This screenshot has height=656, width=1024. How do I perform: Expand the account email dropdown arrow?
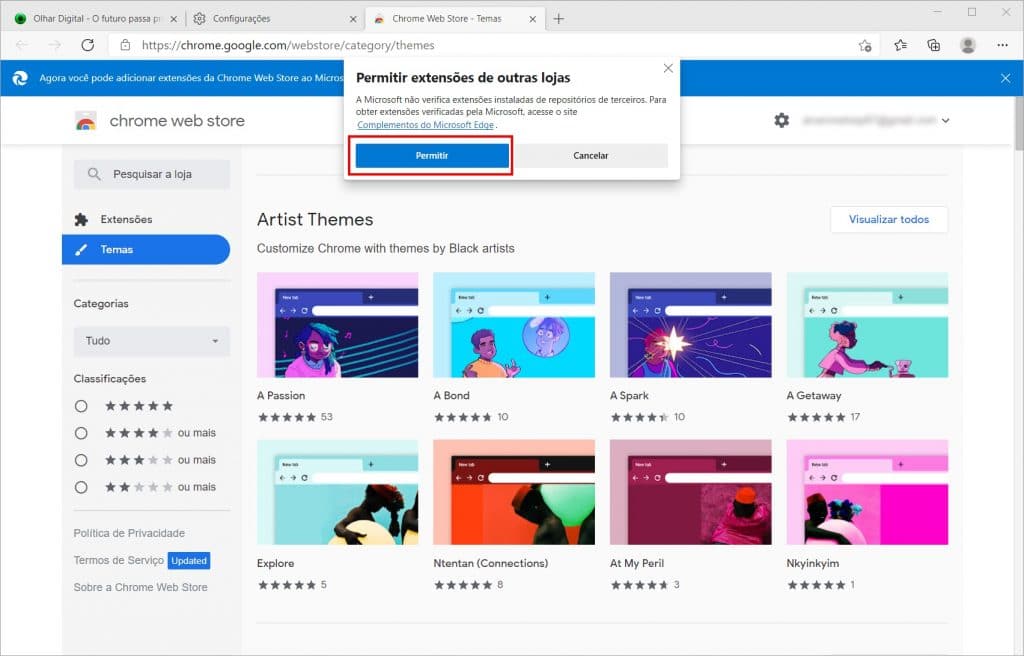pyautogui.click(x=946, y=120)
